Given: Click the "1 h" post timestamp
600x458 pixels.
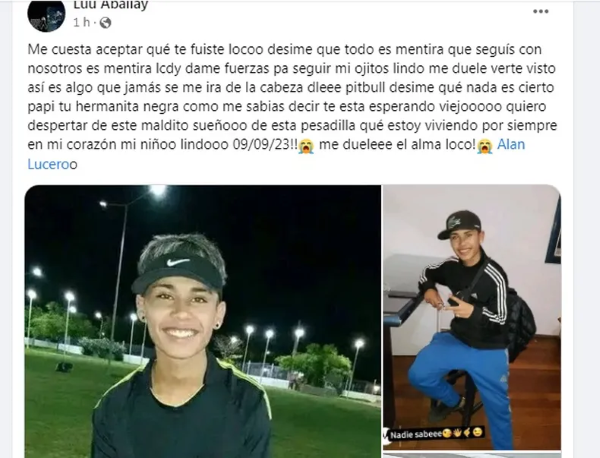Looking at the screenshot, I should click(81, 23).
